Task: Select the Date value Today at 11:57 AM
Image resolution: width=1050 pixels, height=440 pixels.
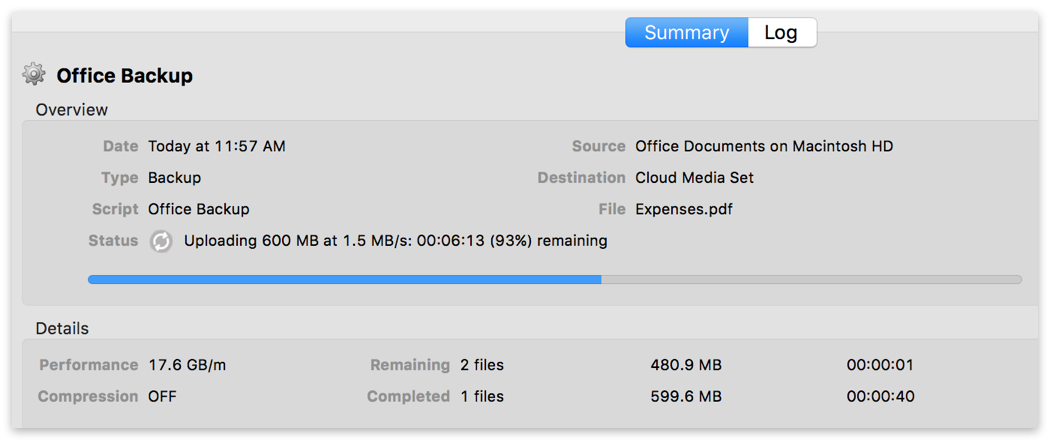Action: coord(217,146)
